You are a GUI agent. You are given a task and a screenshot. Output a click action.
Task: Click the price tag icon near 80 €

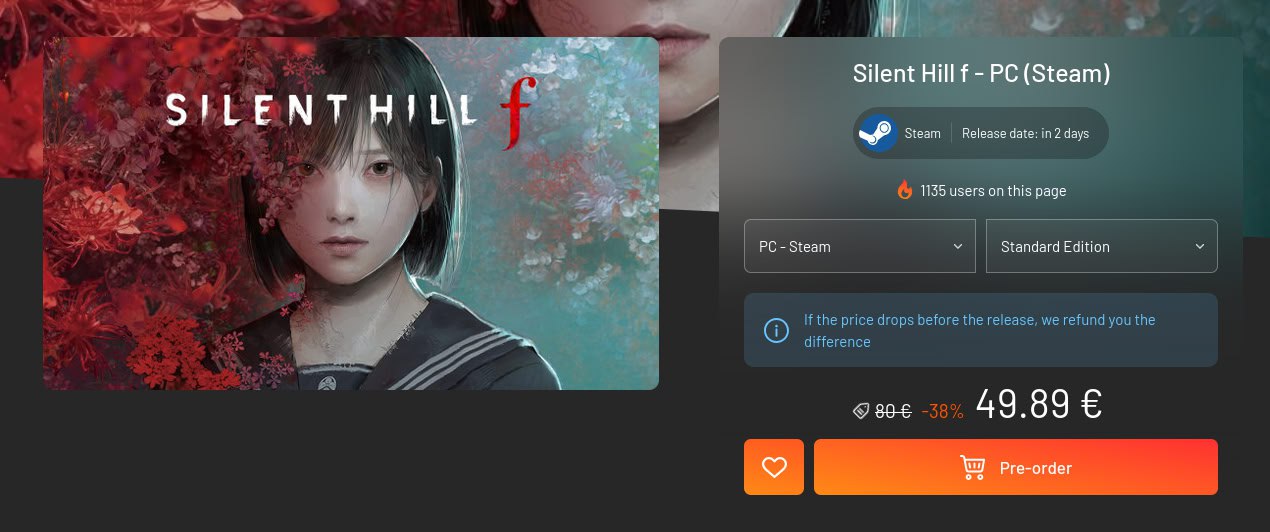pos(860,411)
